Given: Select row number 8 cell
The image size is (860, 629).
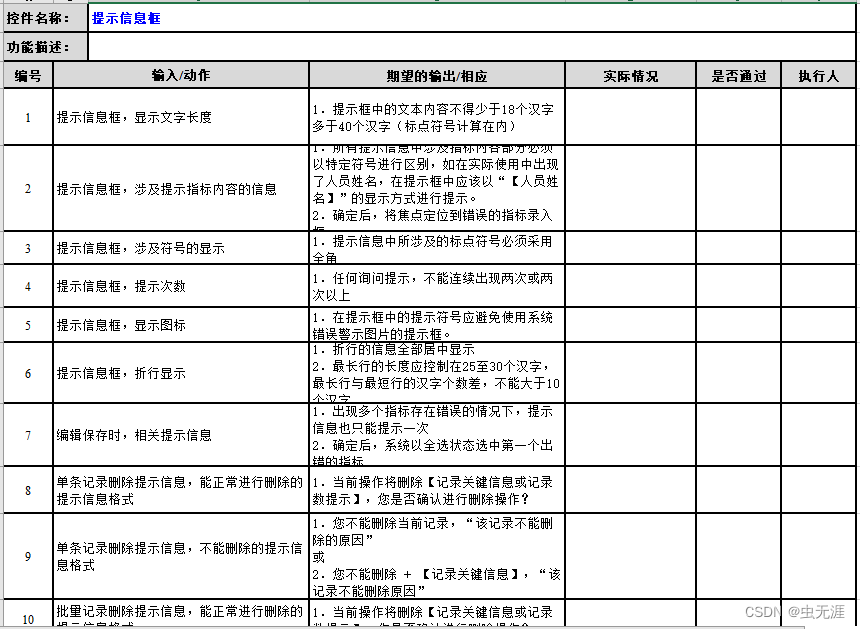Looking at the screenshot, I should pyautogui.click(x=28, y=490).
